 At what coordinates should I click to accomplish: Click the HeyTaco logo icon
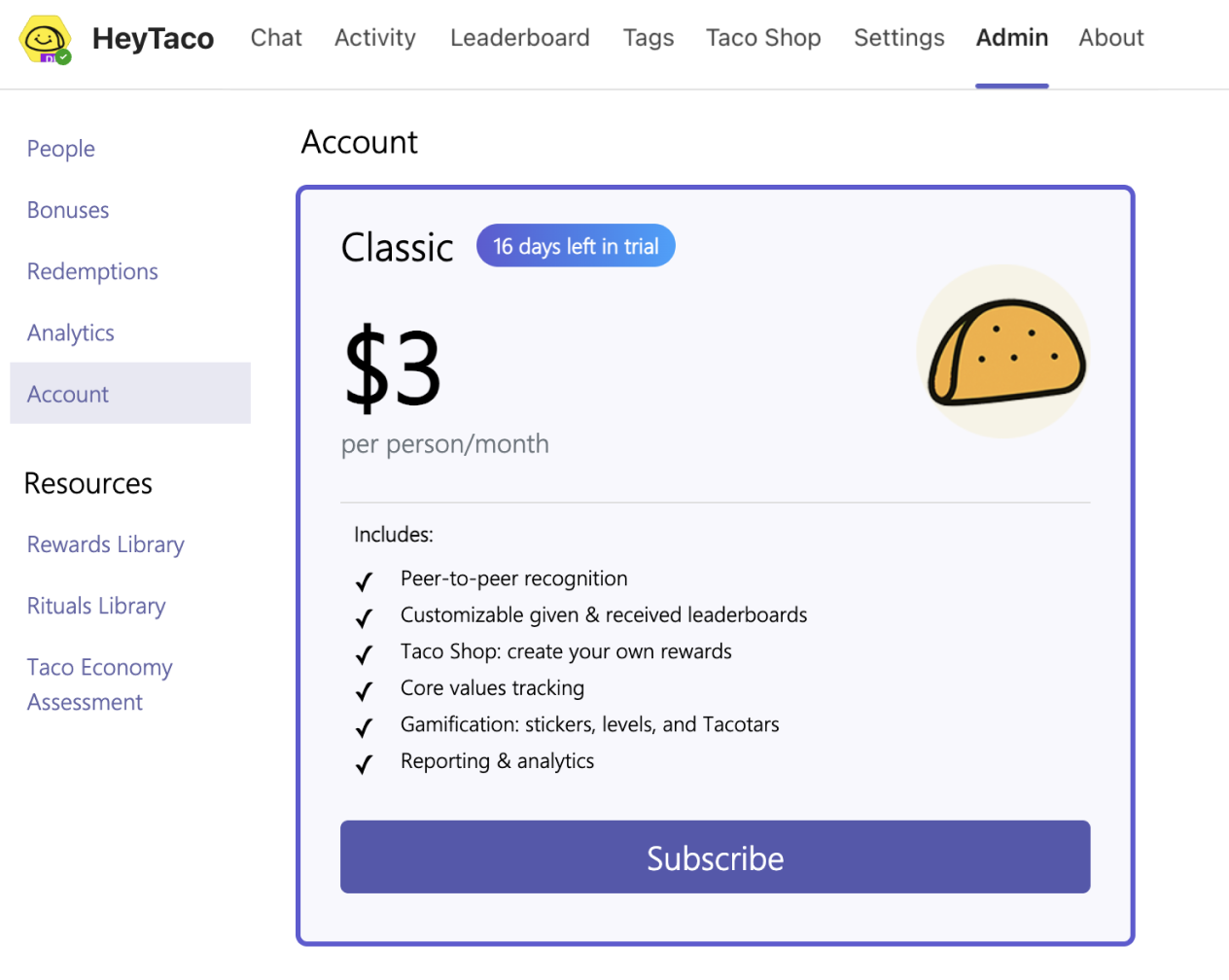[x=45, y=40]
